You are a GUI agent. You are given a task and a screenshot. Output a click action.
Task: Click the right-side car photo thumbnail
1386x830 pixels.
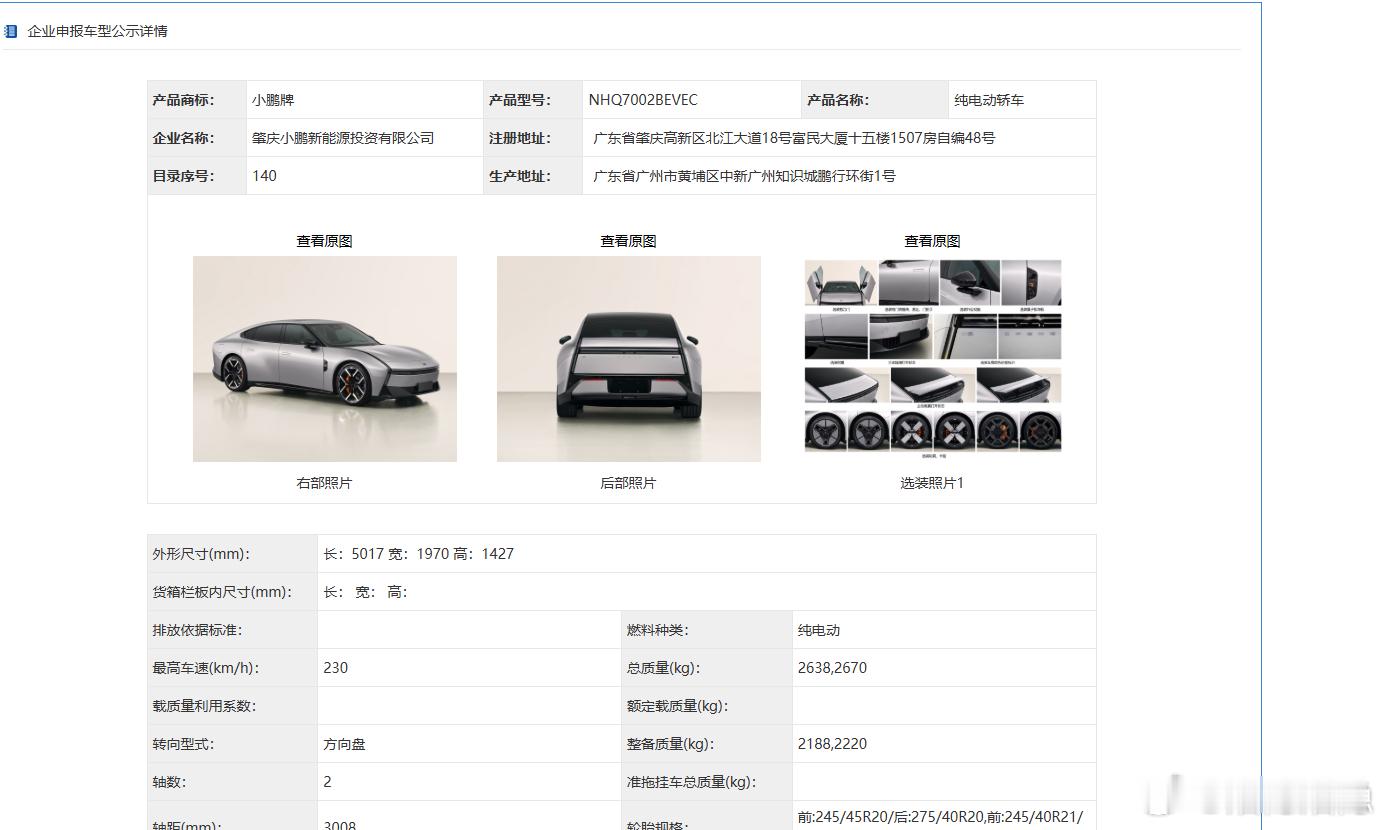[x=325, y=359]
